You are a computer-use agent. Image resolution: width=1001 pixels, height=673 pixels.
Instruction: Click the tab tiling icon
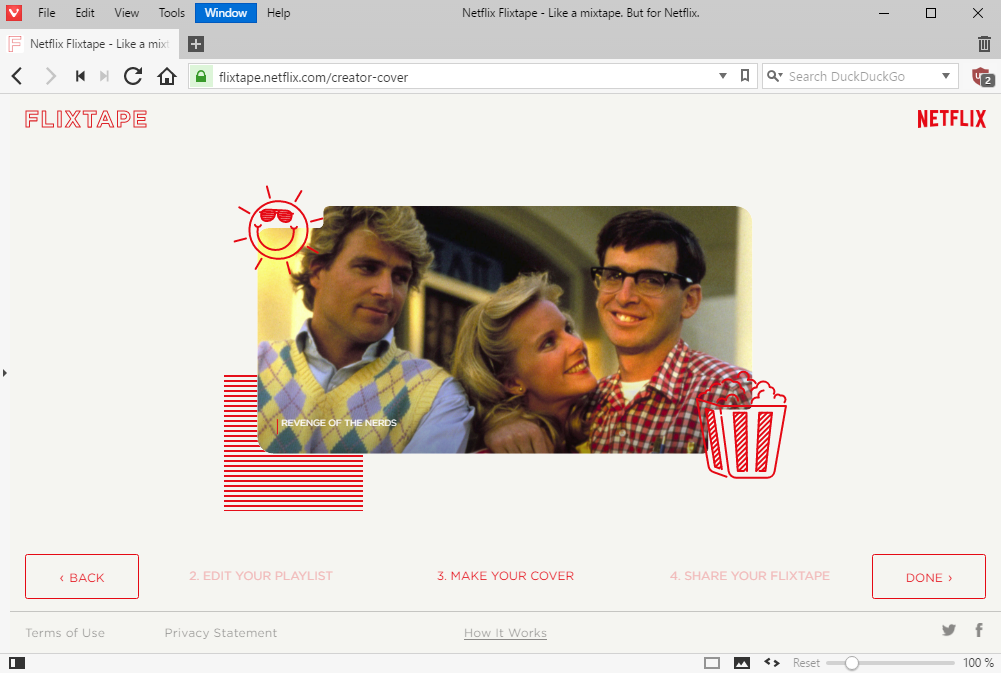pos(712,663)
